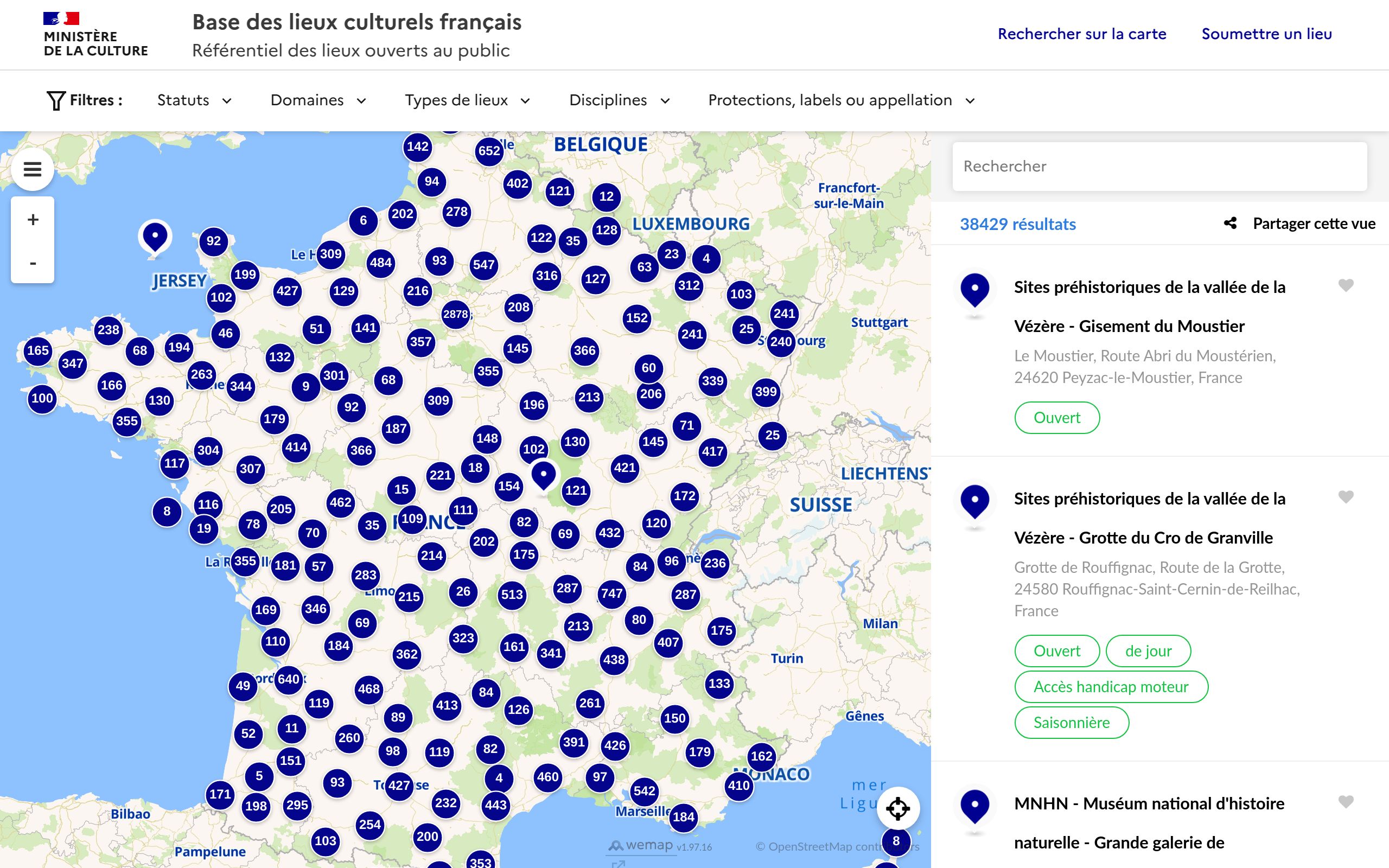Favorite the Gisement du Moustier result

pos(1346,285)
